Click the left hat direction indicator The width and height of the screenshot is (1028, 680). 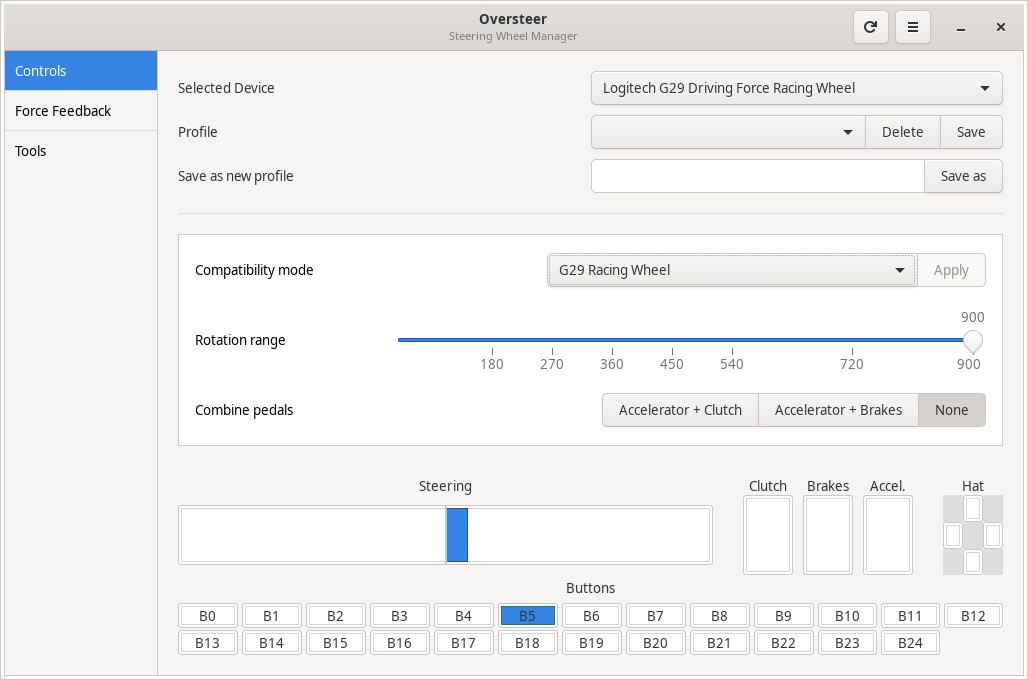click(x=953, y=536)
